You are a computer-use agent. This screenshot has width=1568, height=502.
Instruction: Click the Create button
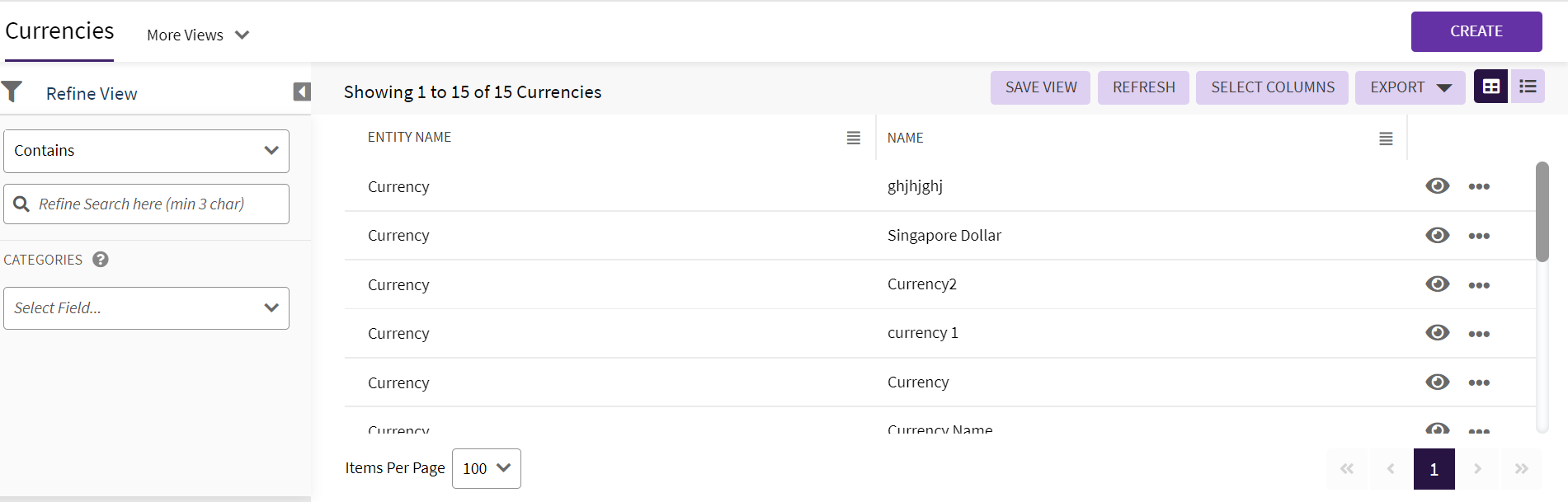(x=1476, y=31)
